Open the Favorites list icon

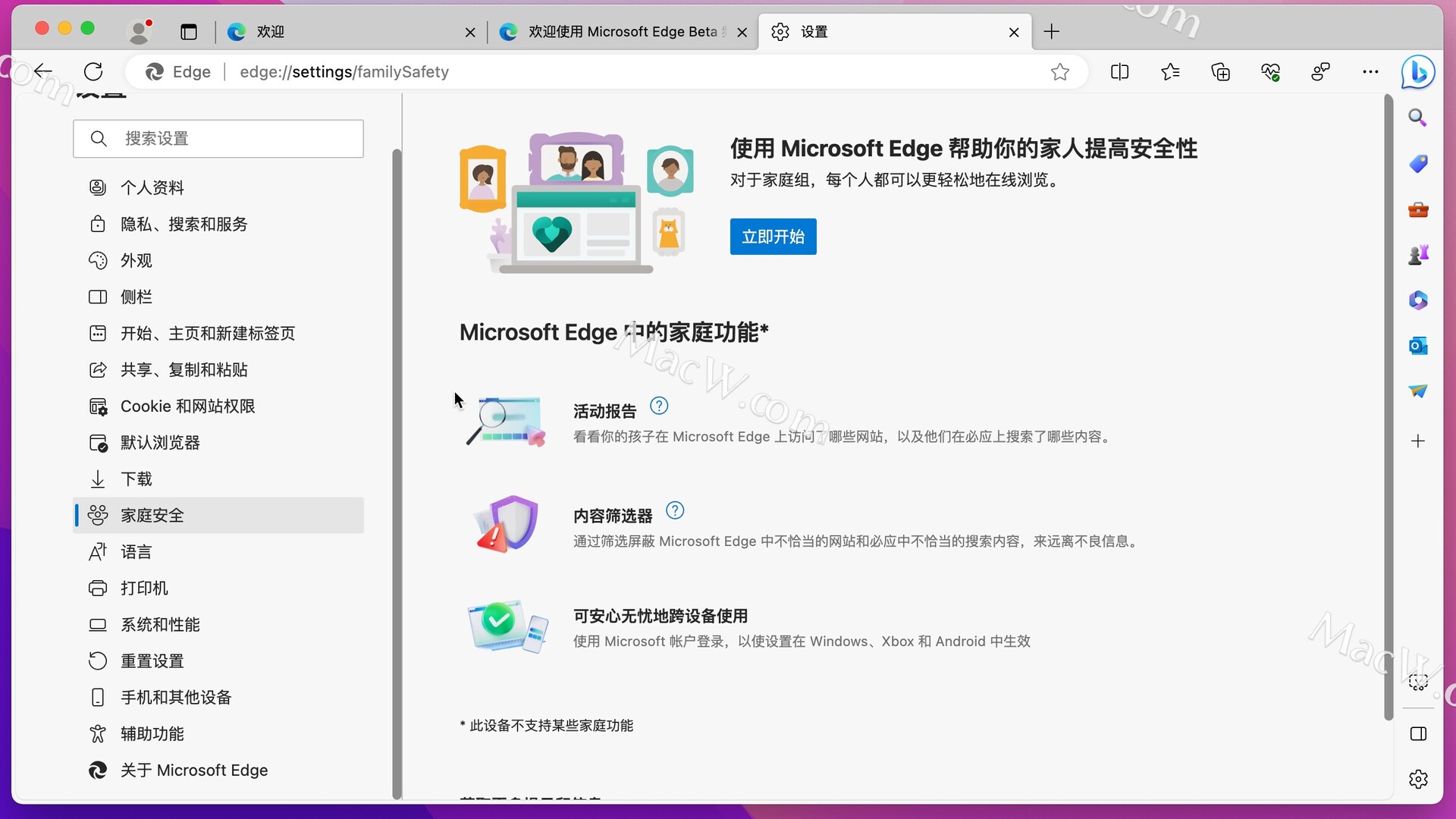[x=1170, y=72]
